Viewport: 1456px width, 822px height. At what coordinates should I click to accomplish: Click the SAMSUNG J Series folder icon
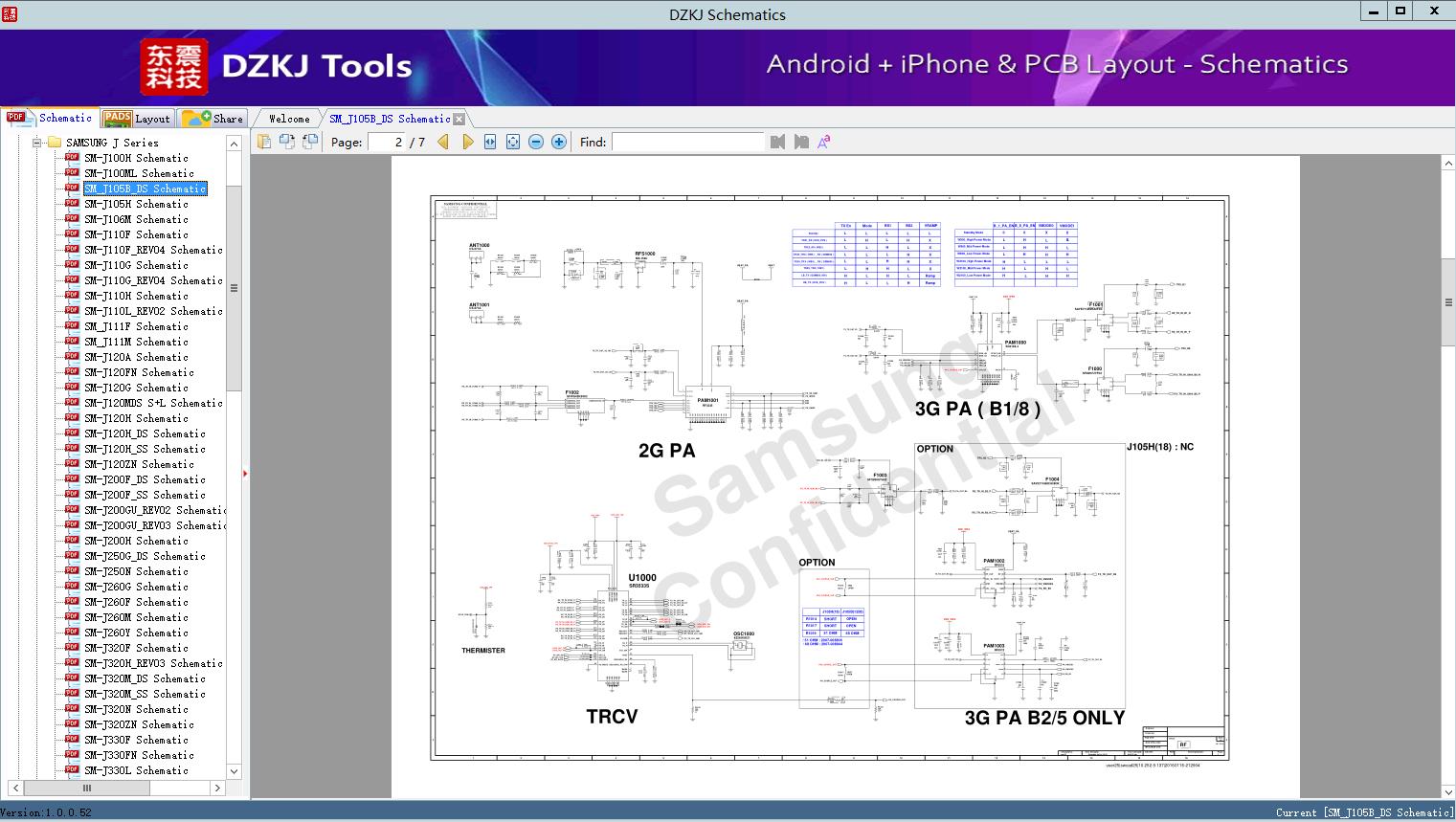tap(55, 143)
